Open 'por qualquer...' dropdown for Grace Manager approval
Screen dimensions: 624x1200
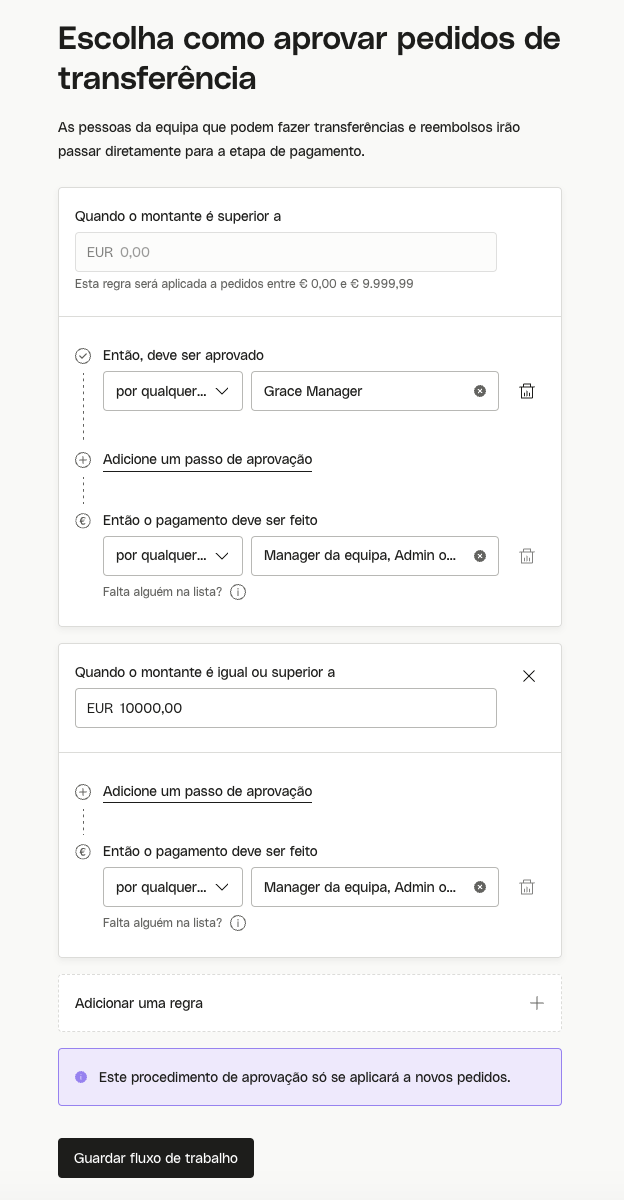point(173,391)
